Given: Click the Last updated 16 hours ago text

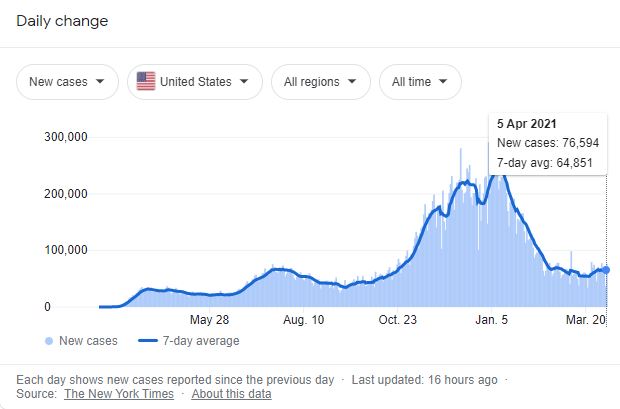Looking at the screenshot, I should point(424,380).
